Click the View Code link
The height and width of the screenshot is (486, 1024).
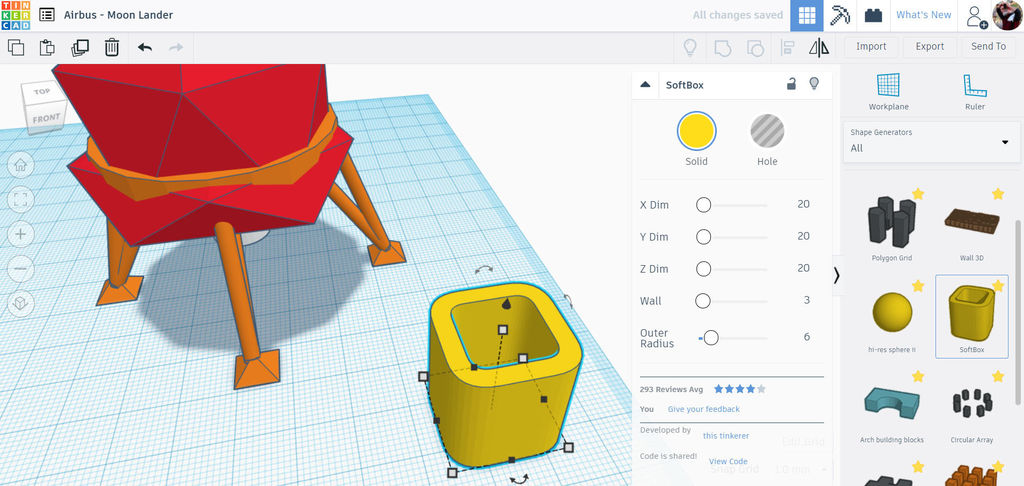point(728,461)
